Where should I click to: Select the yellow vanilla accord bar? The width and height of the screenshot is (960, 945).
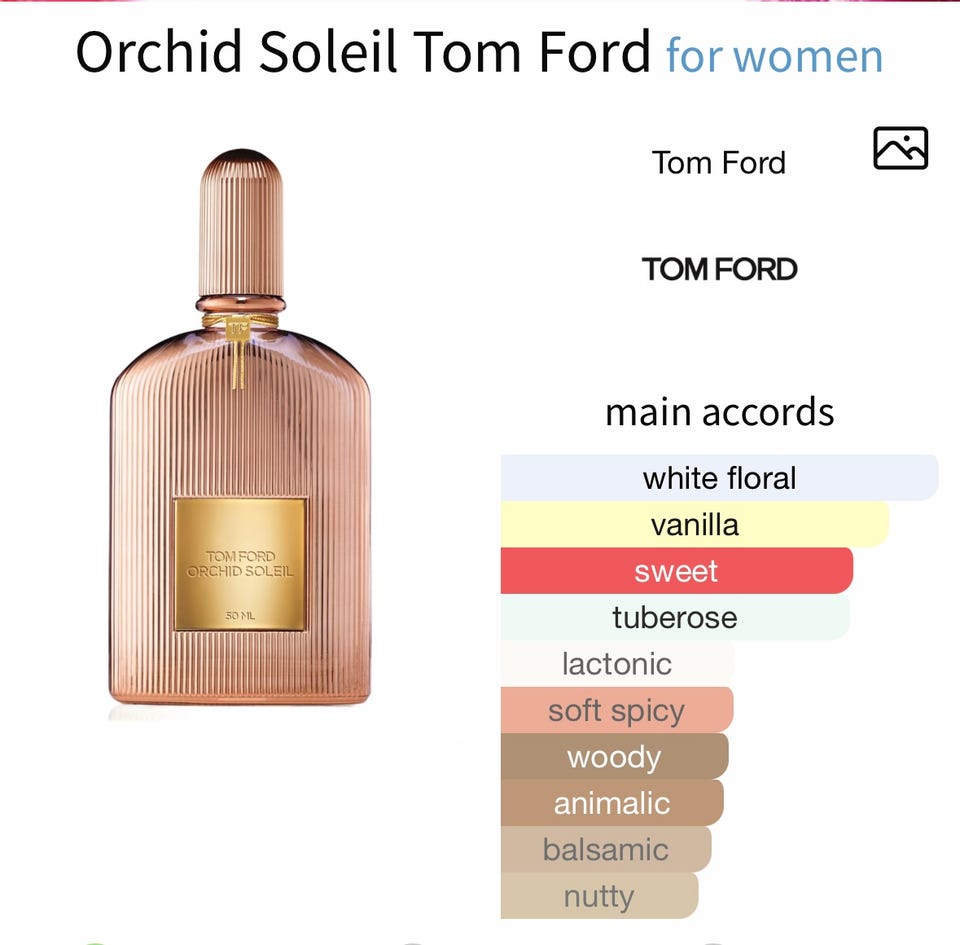(694, 524)
